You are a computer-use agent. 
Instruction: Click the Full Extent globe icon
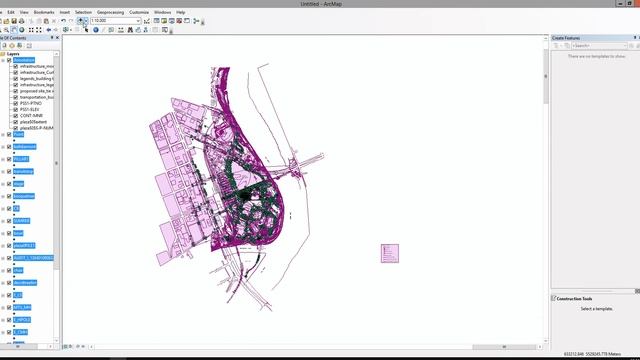(22, 30)
